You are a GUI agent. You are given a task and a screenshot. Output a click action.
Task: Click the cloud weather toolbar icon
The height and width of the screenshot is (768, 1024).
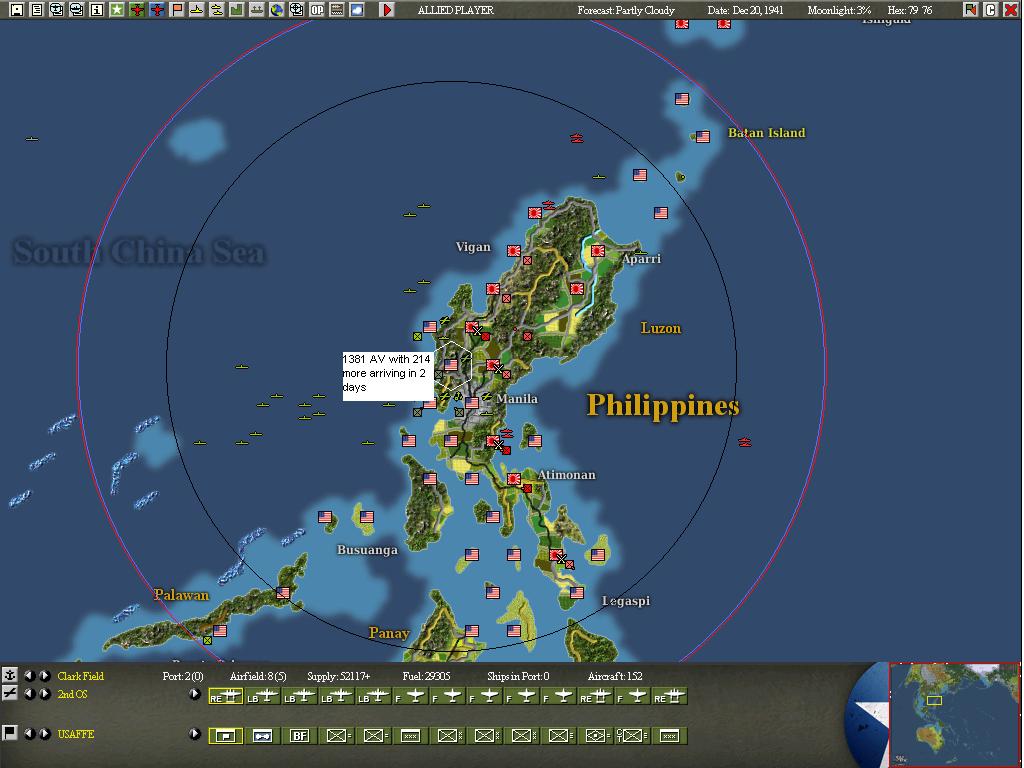click(x=357, y=10)
